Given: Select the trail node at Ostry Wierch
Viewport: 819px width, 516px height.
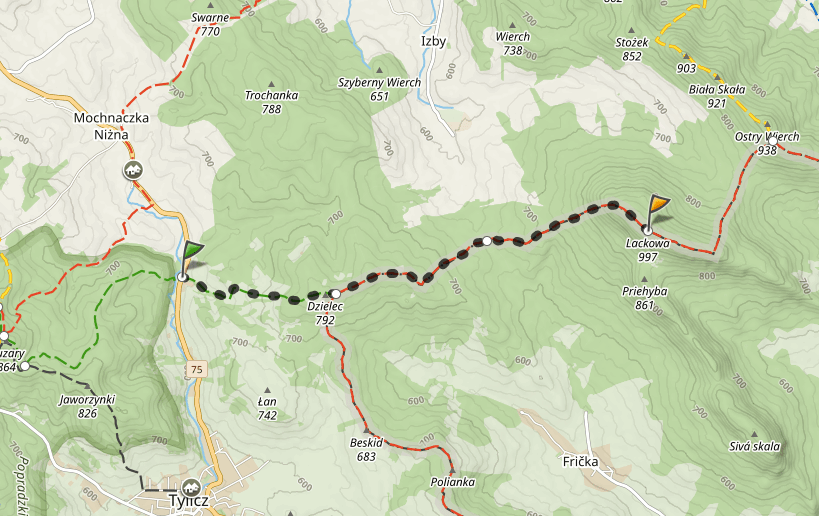Looking at the screenshot, I should (x=773, y=141).
